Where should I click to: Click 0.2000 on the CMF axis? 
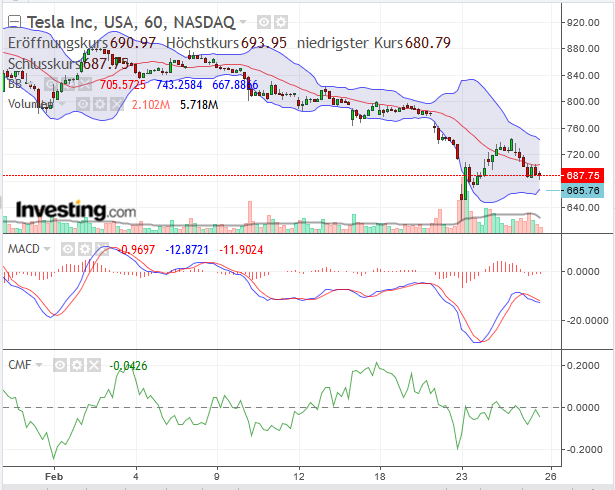point(583,366)
